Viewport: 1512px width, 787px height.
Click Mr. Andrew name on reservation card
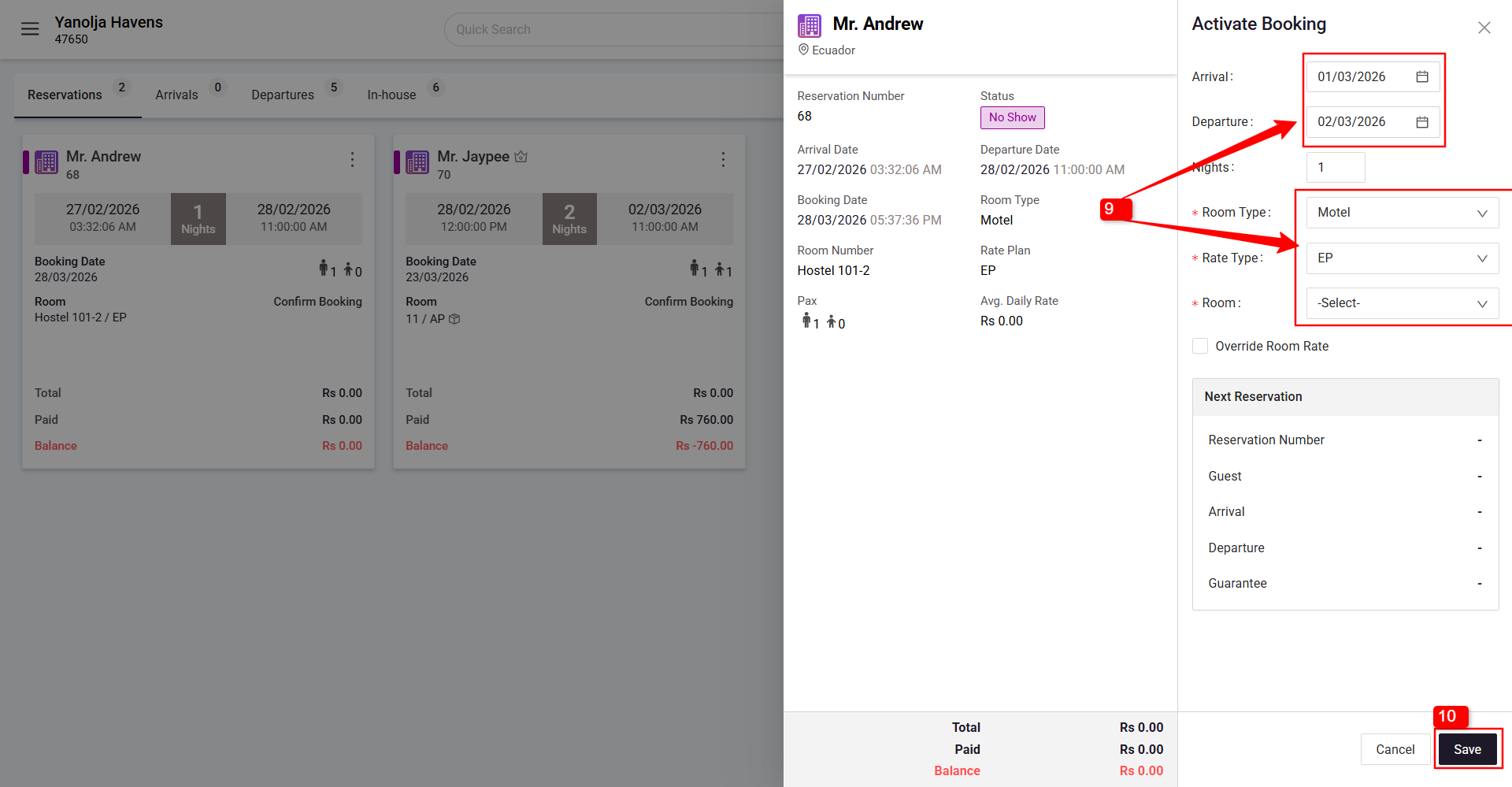click(x=103, y=157)
